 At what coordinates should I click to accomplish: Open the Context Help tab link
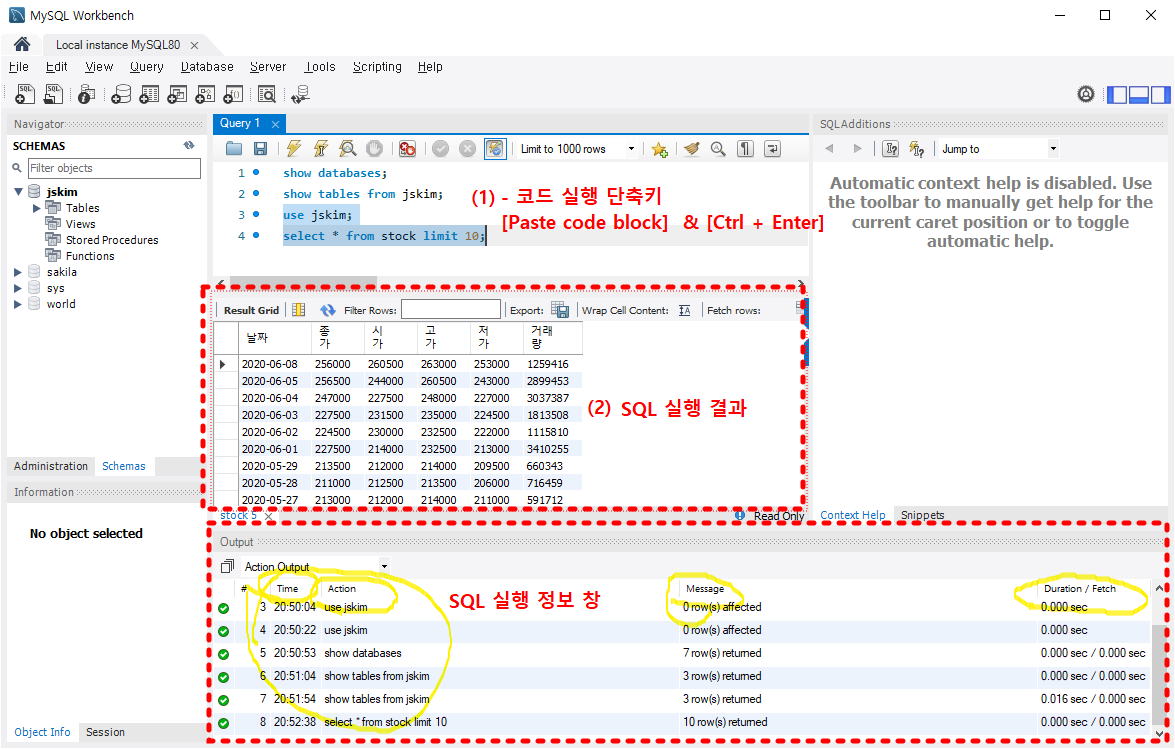852,515
